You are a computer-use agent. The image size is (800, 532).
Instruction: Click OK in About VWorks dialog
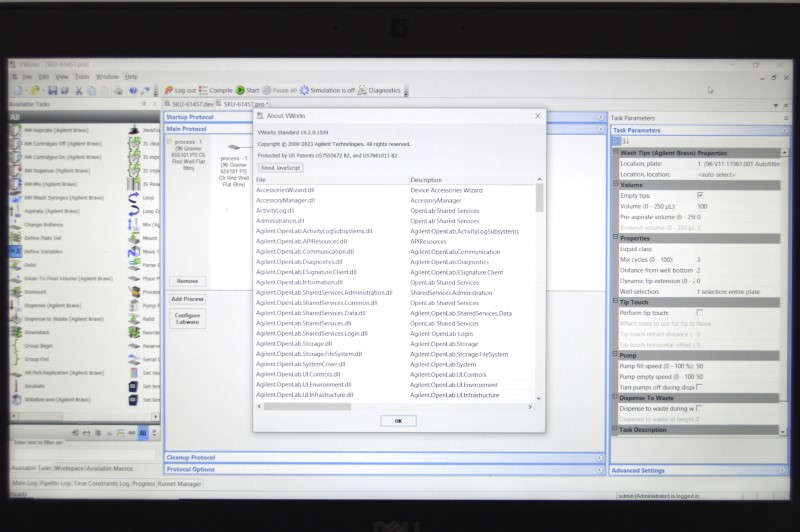(x=398, y=421)
